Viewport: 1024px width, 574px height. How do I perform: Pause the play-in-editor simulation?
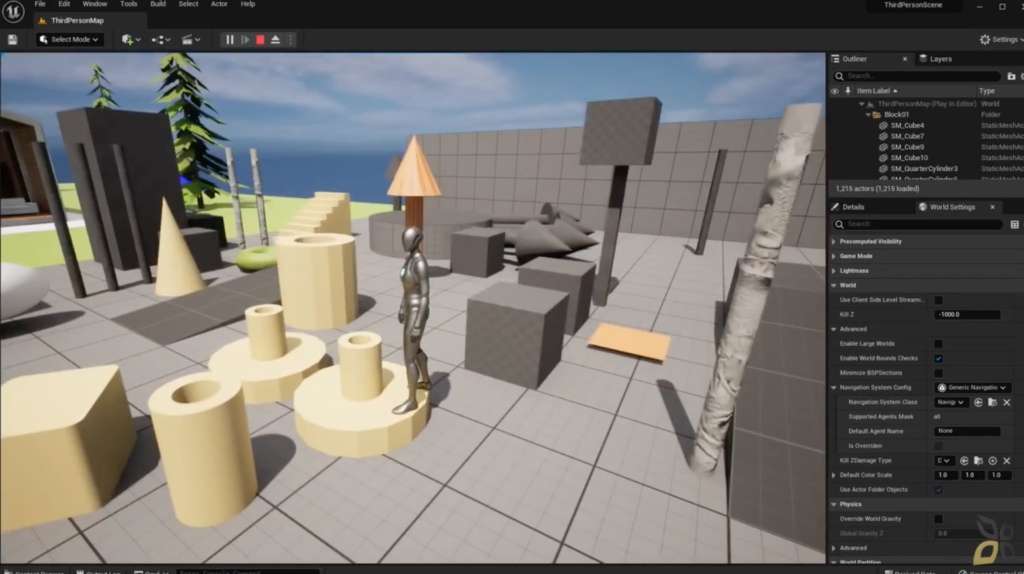pos(230,40)
